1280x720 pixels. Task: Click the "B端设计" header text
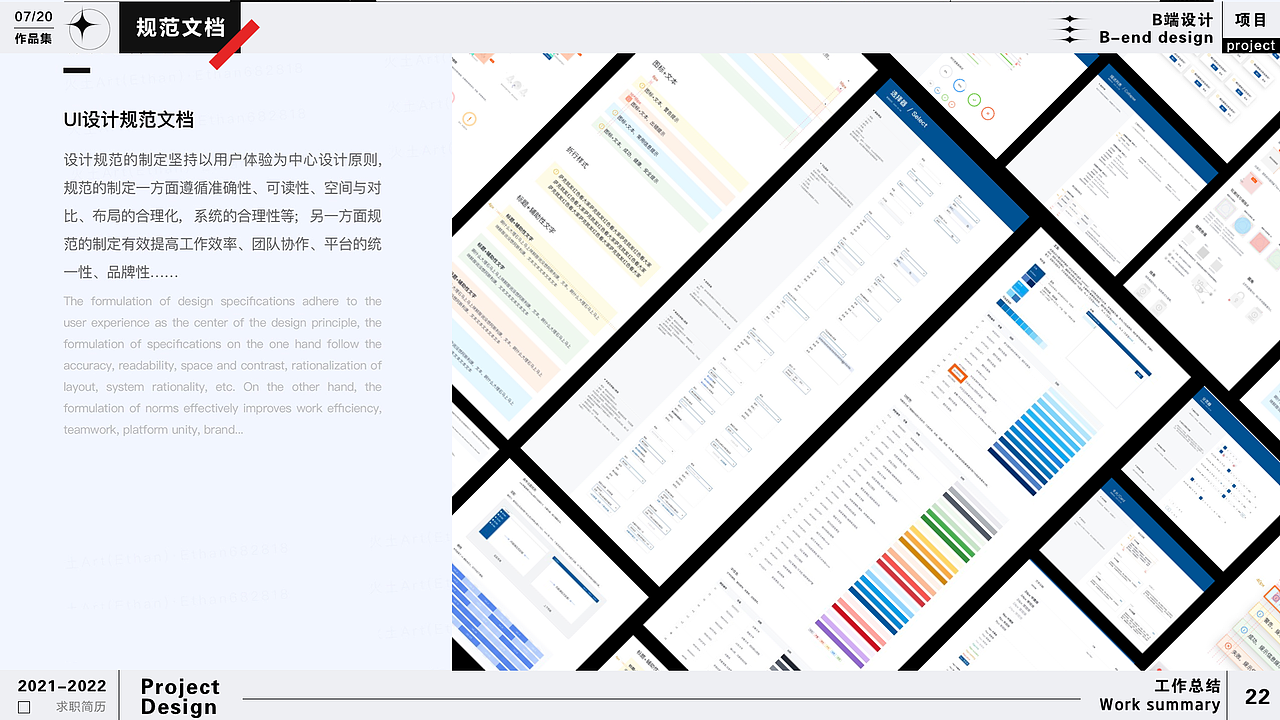click(1182, 19)
